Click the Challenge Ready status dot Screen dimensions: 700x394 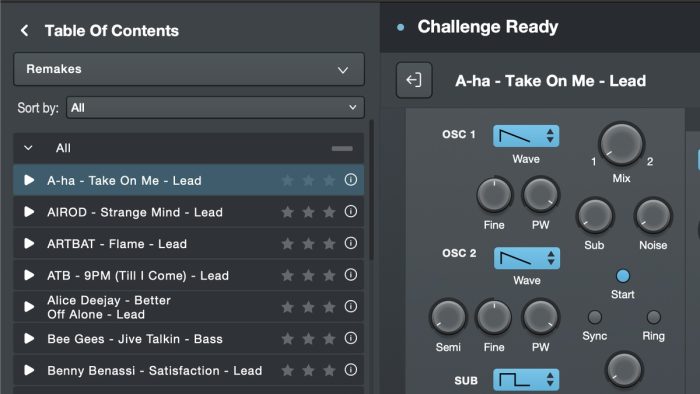pyautogui.click(x=400, y=27)
